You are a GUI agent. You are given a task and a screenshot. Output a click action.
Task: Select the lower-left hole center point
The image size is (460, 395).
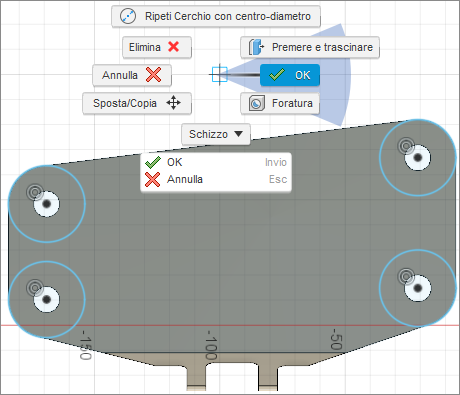coord(47,299)
